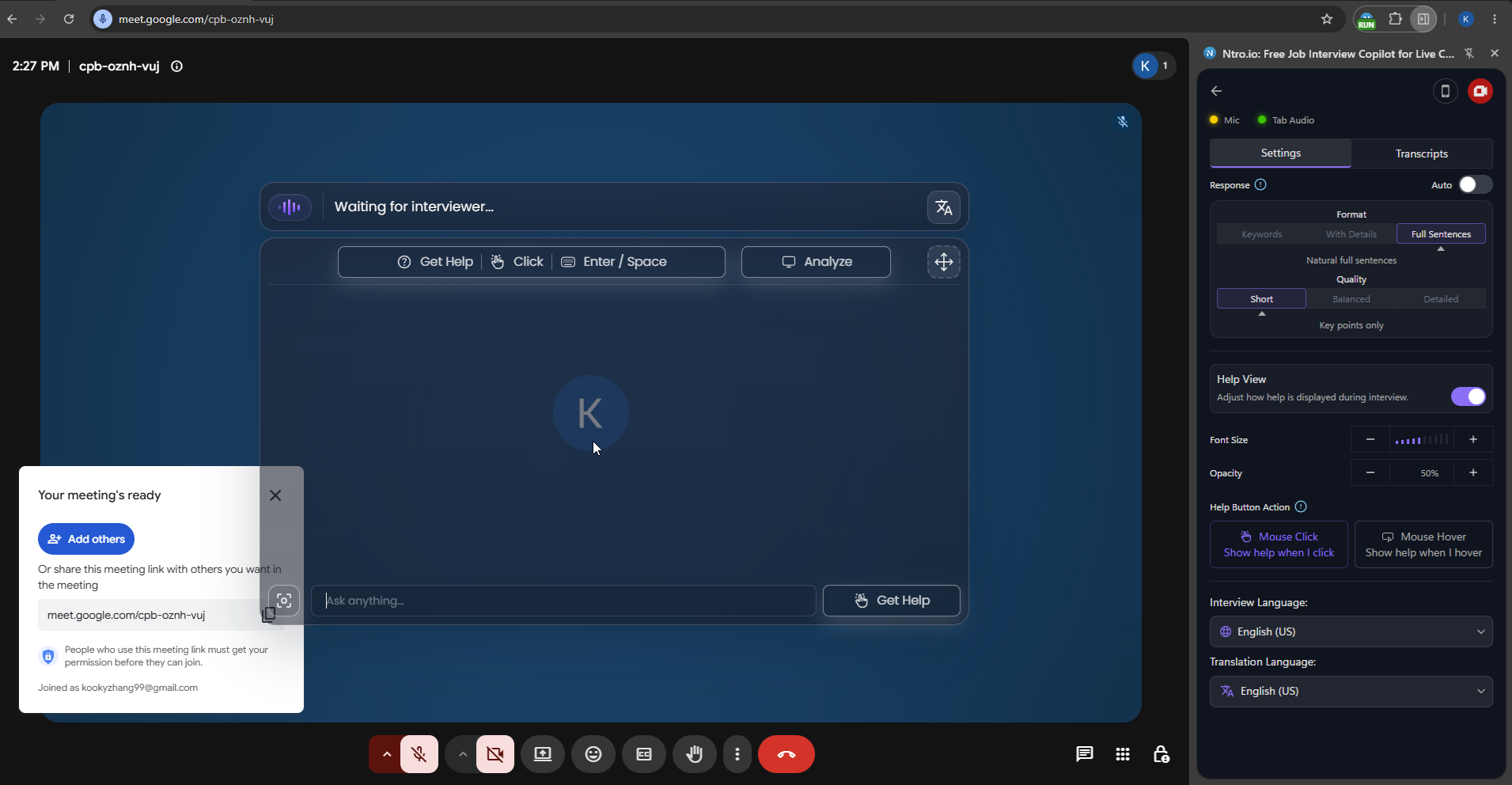Toggle the camera off button in Meet
The width and height of the screenshot is (1512, 785).
coord(495,754)
